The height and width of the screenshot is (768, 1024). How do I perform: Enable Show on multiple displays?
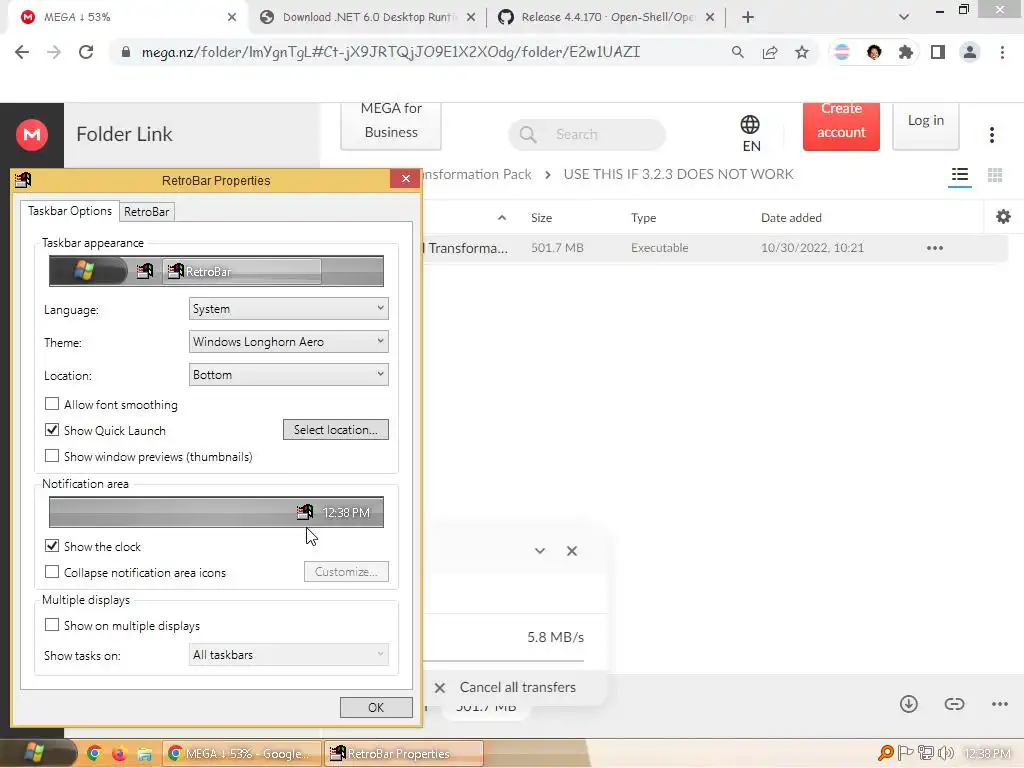pyautogui.click(x=52, y=625)
